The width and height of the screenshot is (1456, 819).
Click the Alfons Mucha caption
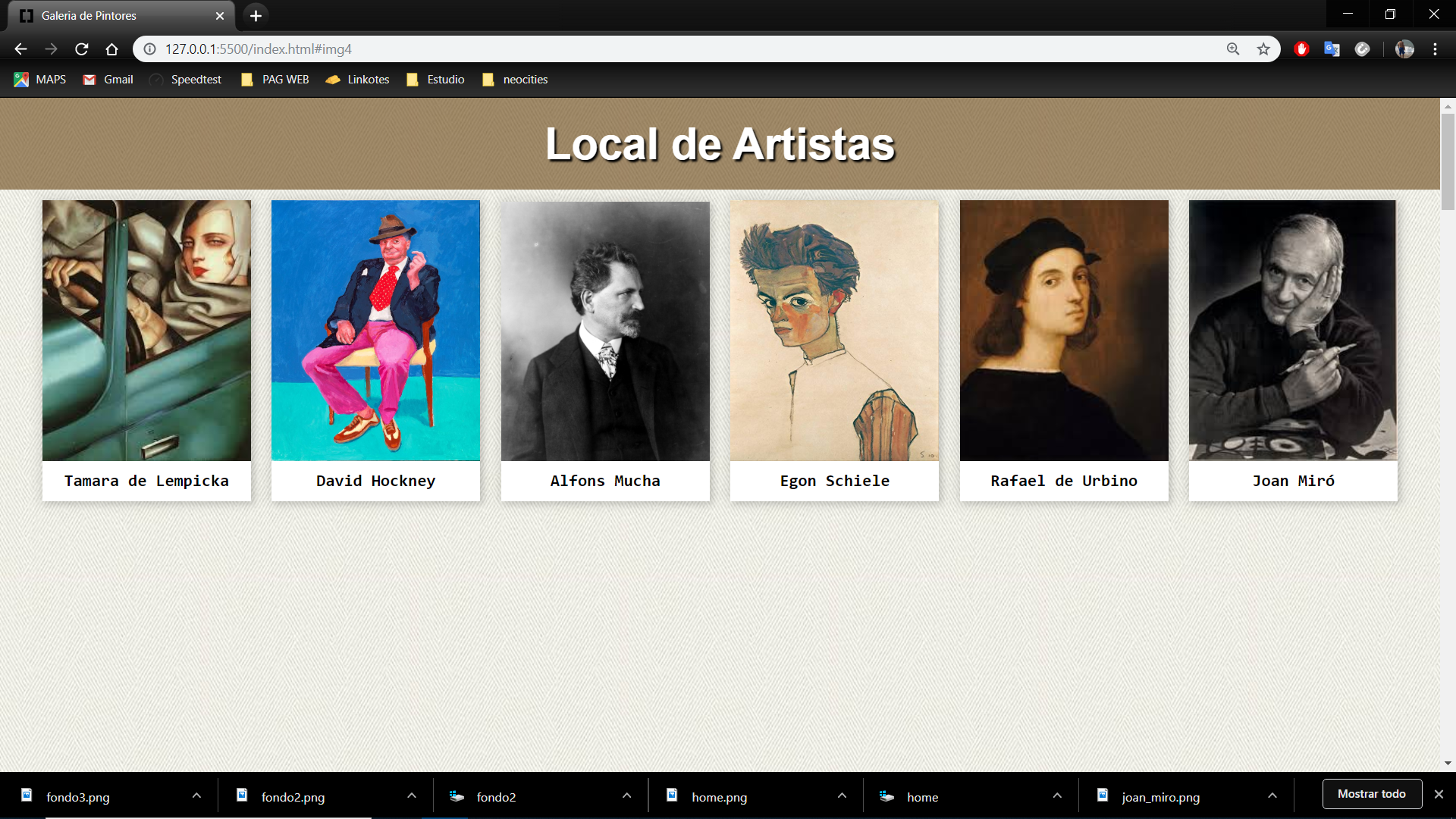pos(605,481)
